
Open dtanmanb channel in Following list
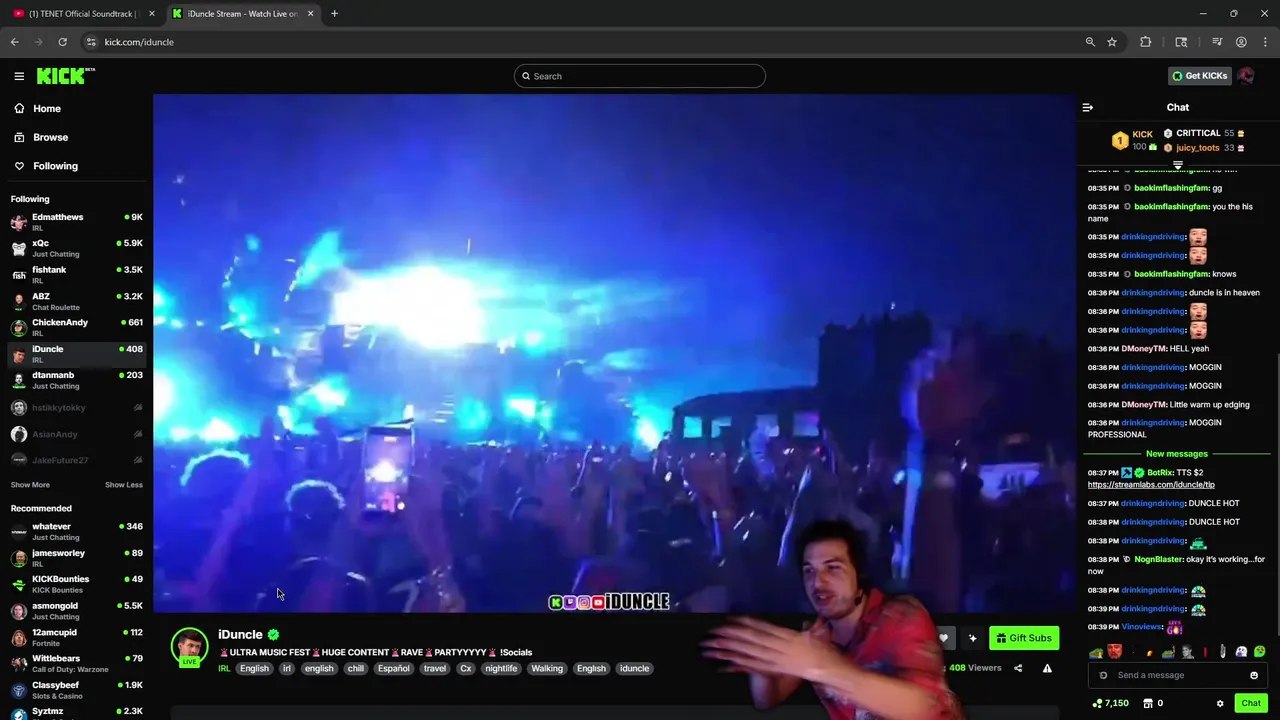click(76, 380)
